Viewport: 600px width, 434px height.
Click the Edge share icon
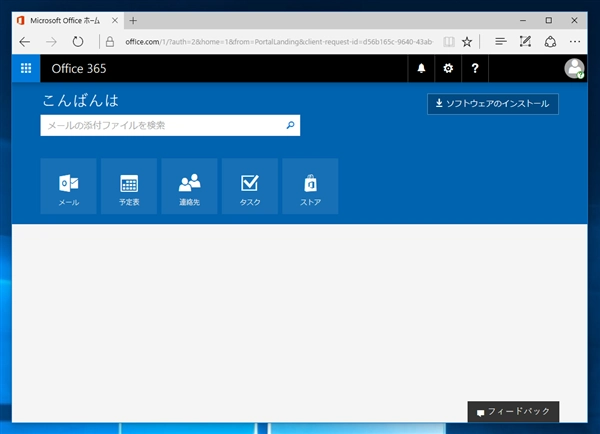coord(550,41)
